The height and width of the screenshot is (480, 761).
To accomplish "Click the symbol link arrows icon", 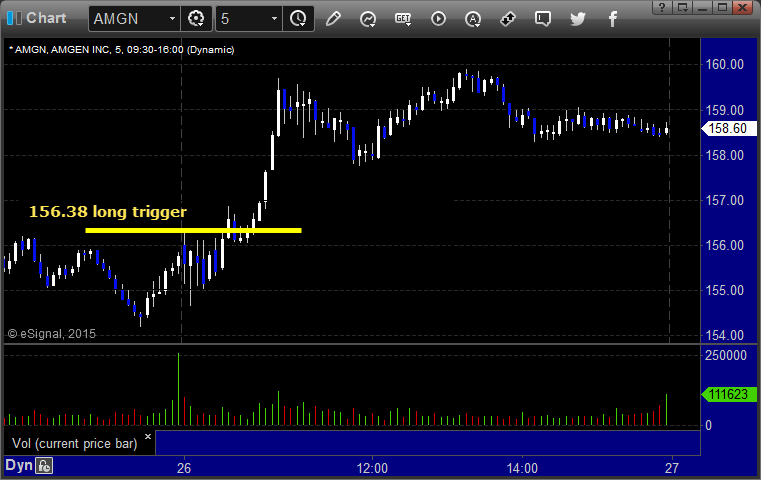I will [508, 19].
